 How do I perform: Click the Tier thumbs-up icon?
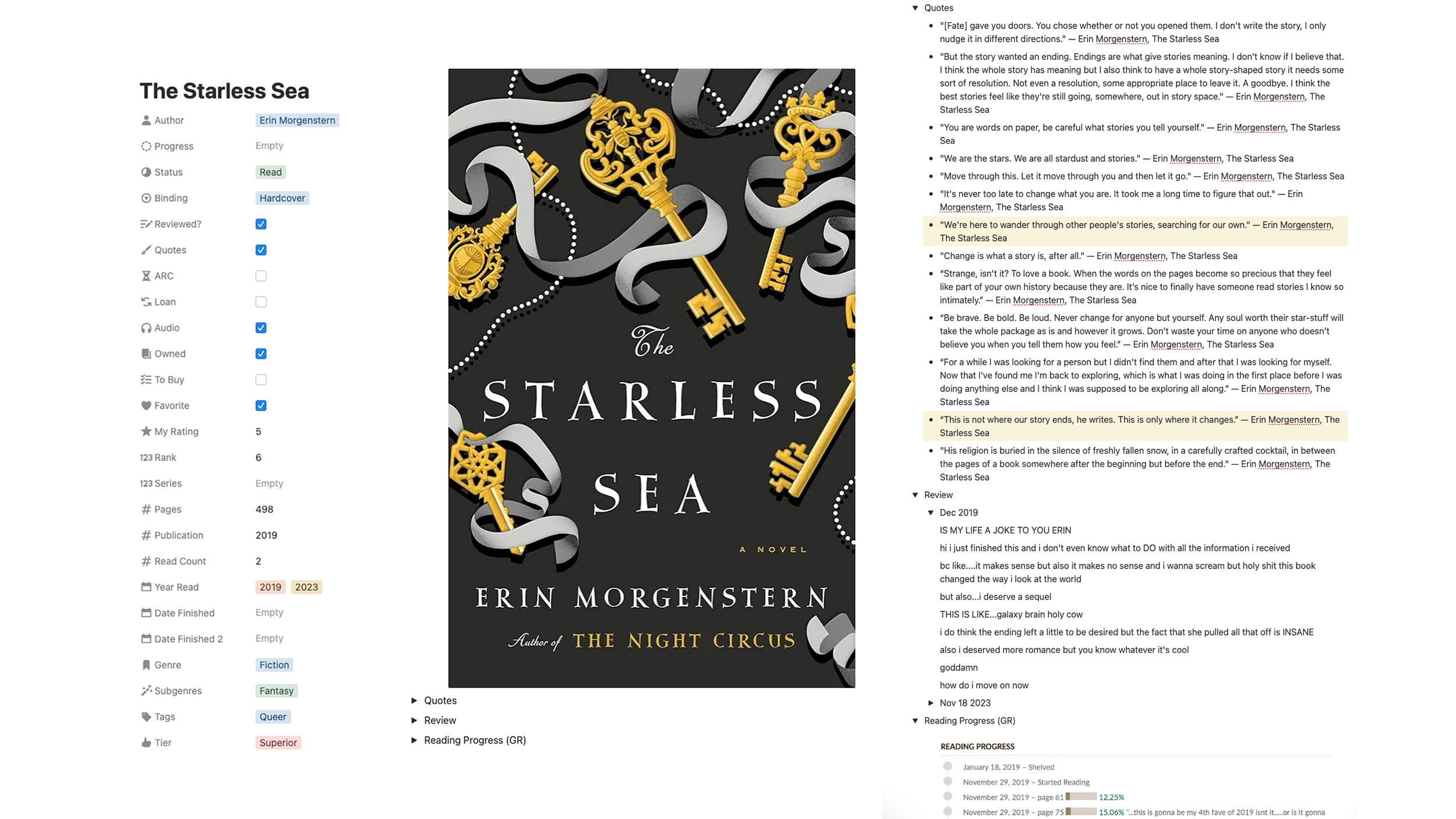tap(146, 743)
